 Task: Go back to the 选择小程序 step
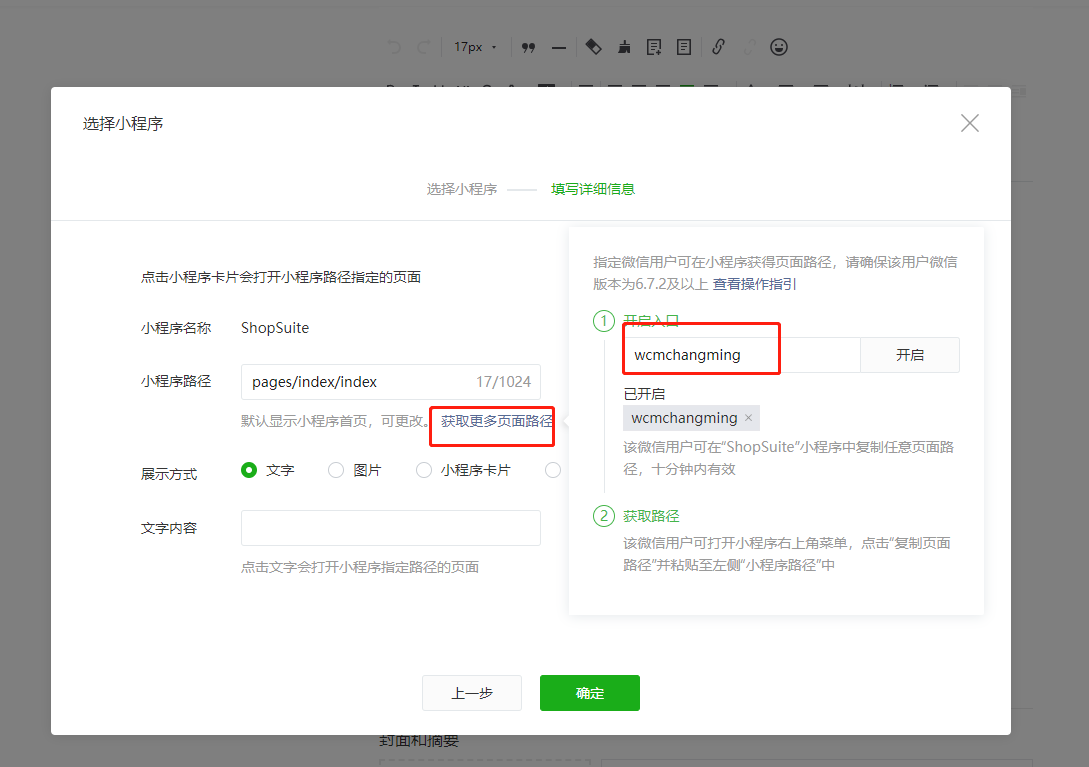462,189
